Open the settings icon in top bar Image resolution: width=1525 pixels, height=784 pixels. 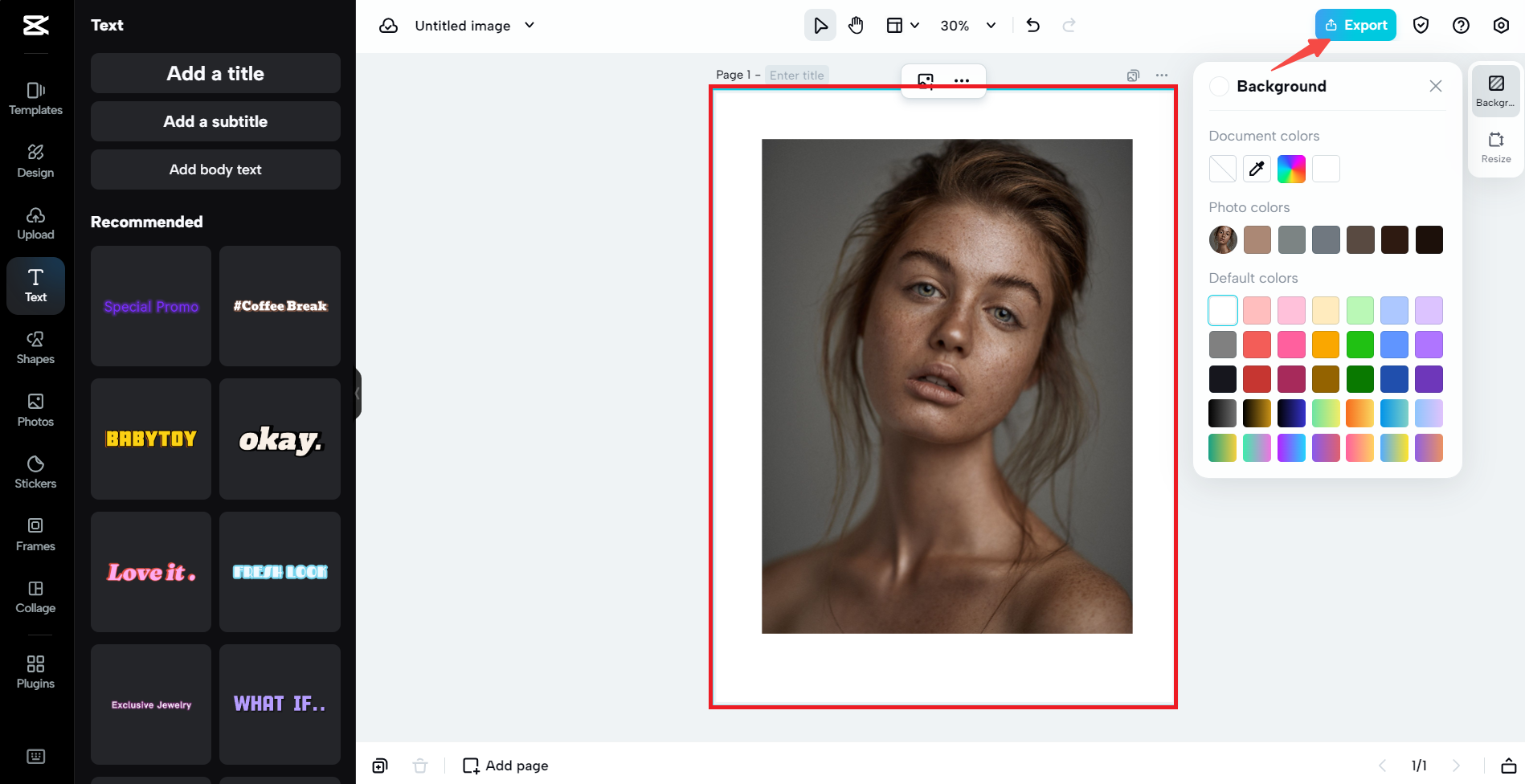tap(1501, 26)
